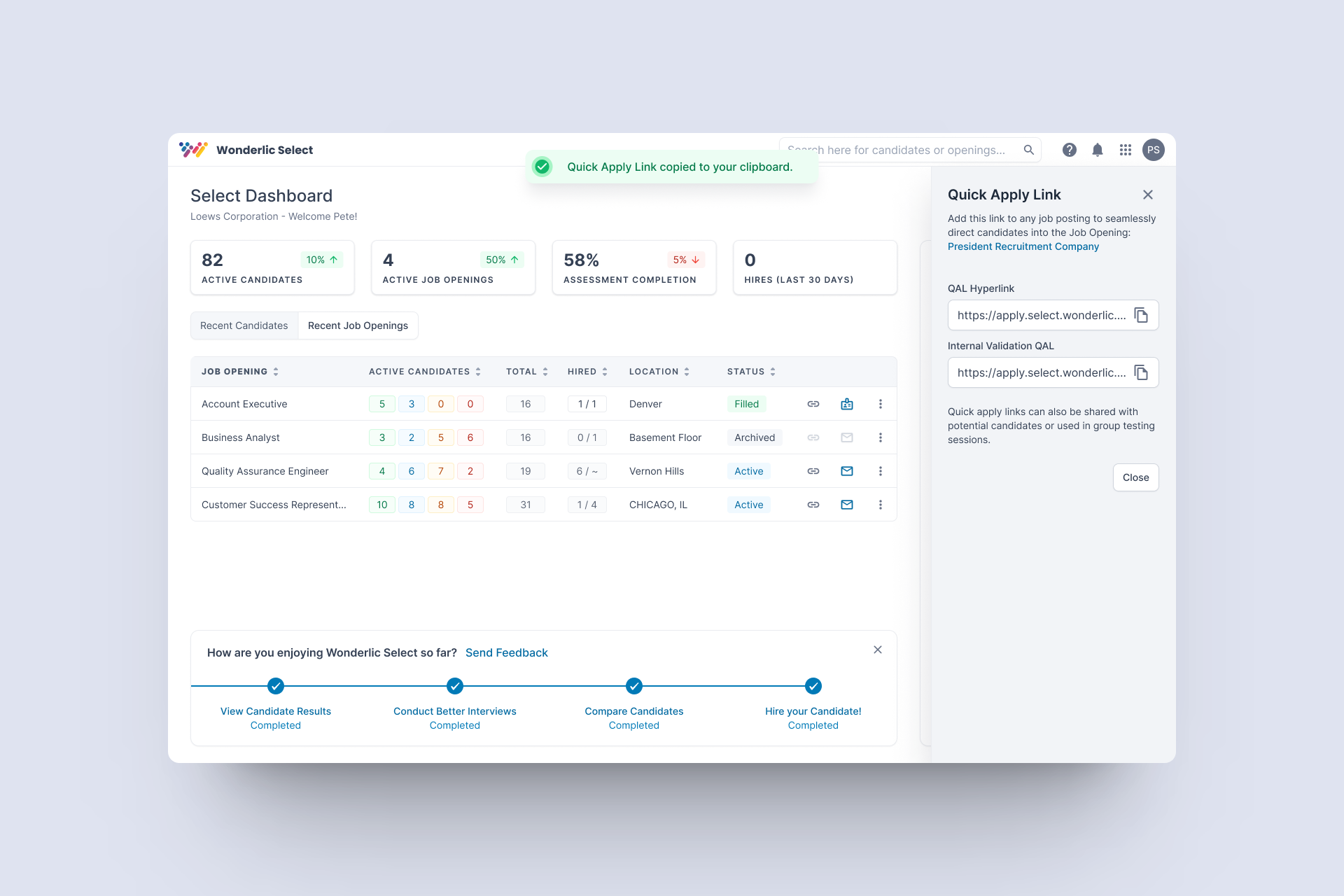Open the apps grid menu
This screenshot has width=1344, height=896.
tap(1125, 150)
